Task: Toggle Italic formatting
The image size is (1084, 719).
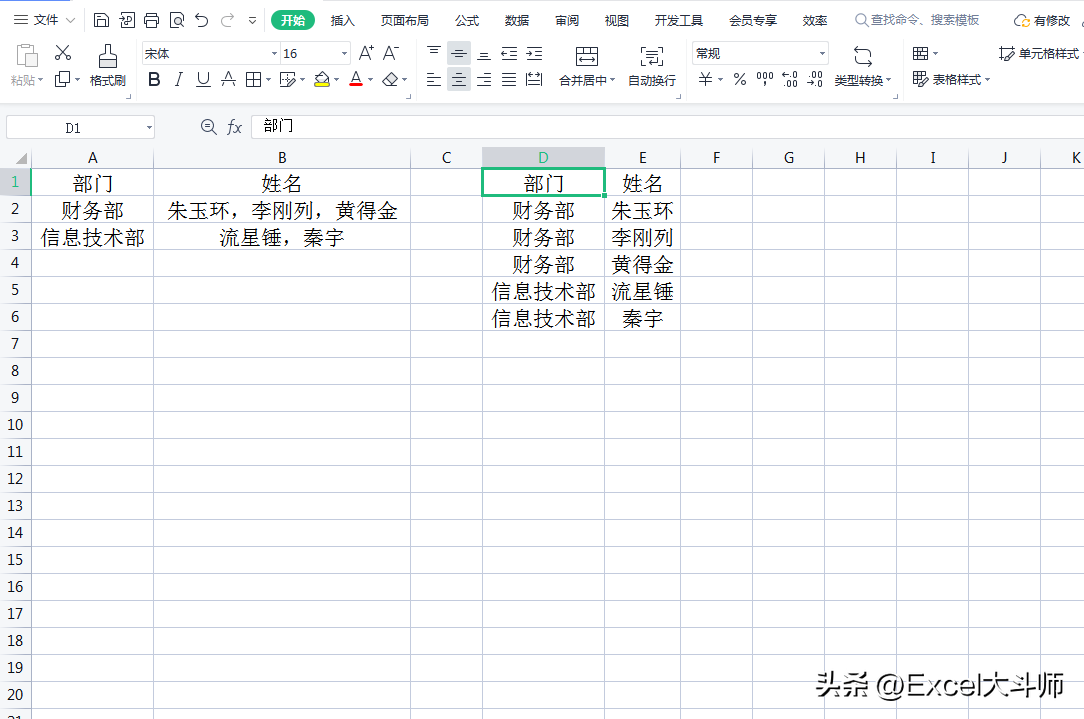Action: 178,80
